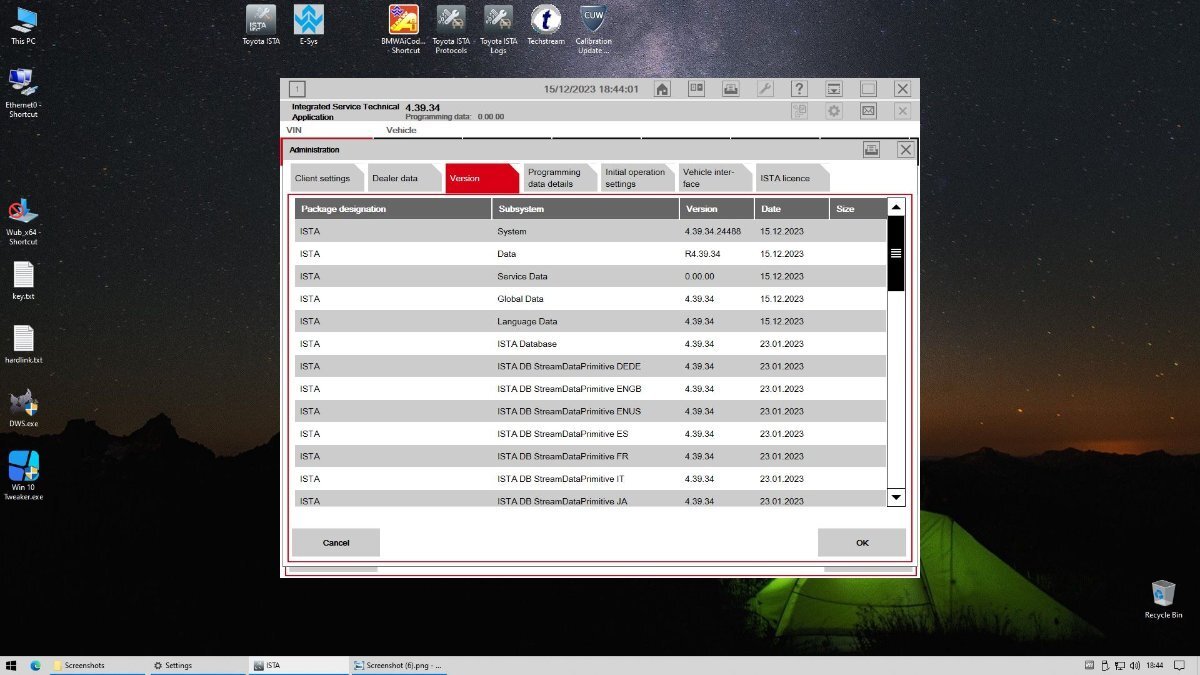Image resolution: width=1200 pixels, height=675 pixels.
Task: Click the flowchart icon next to the gear
Action: [798, 110]
